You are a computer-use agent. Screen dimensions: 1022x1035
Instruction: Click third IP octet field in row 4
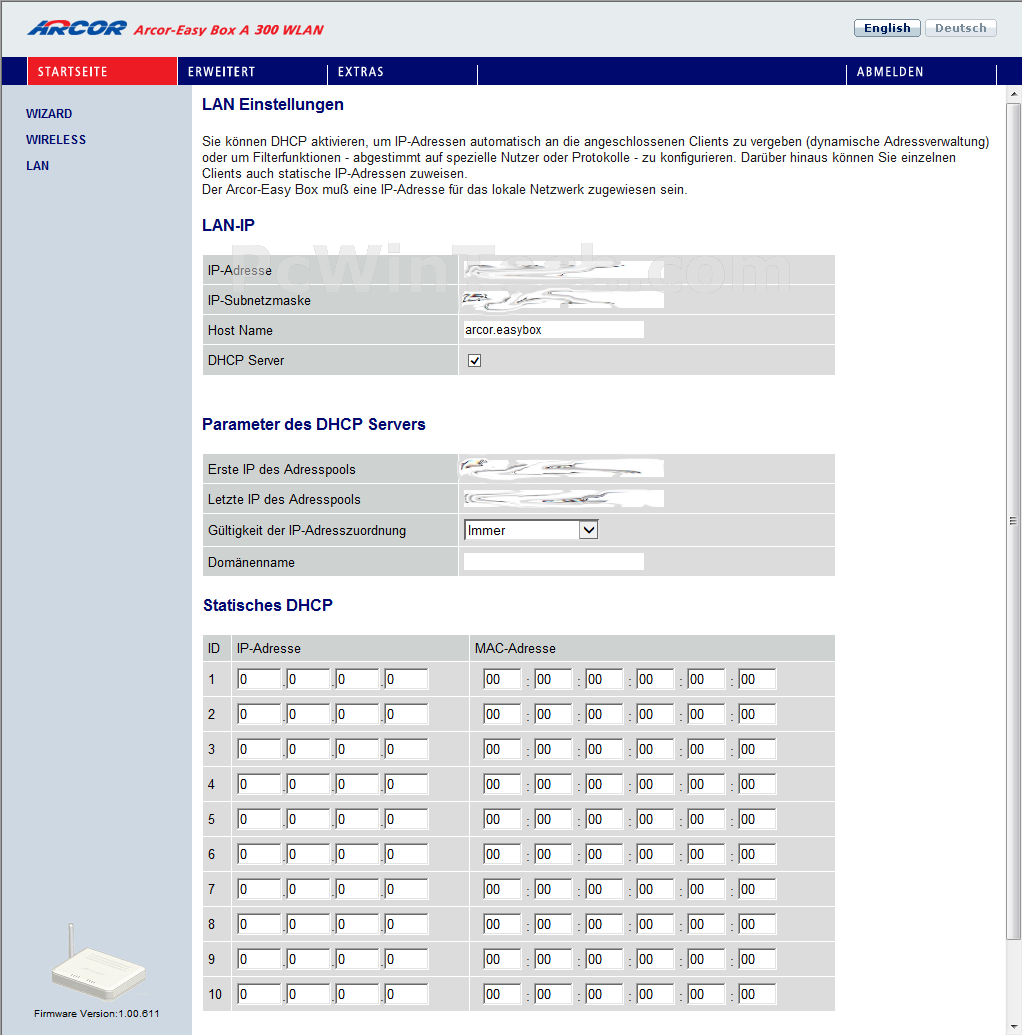pos(357,784)
